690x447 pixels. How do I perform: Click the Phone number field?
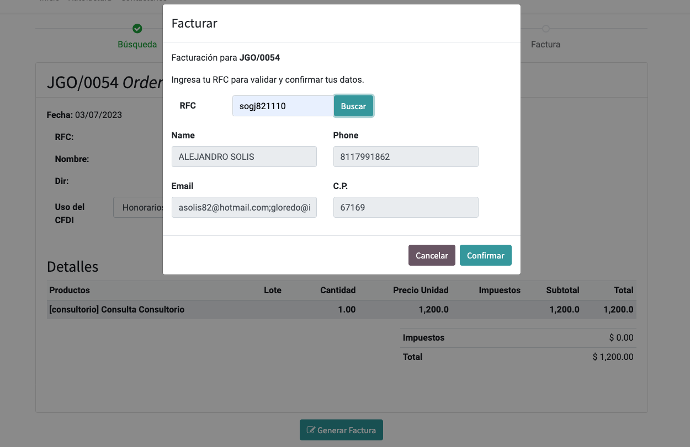tap(405, 157)
